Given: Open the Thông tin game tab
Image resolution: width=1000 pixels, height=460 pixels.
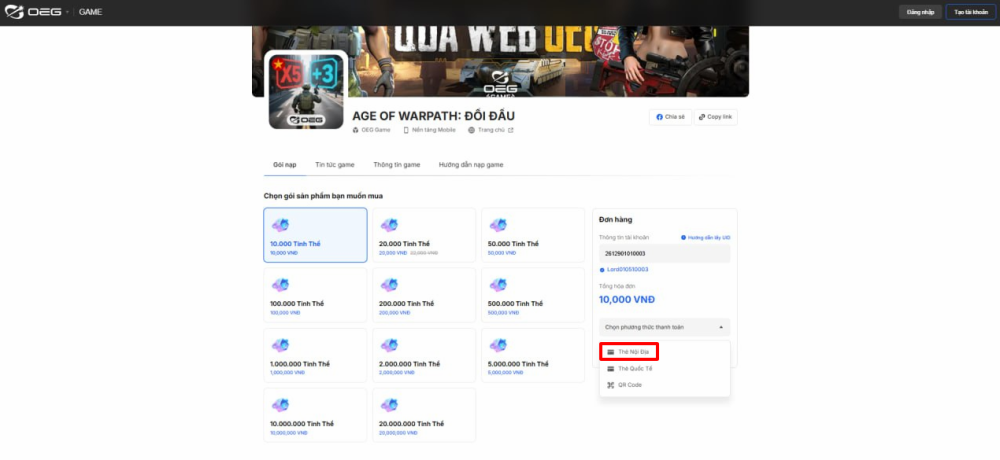Looking at the screenshot, I should [396, 165].
